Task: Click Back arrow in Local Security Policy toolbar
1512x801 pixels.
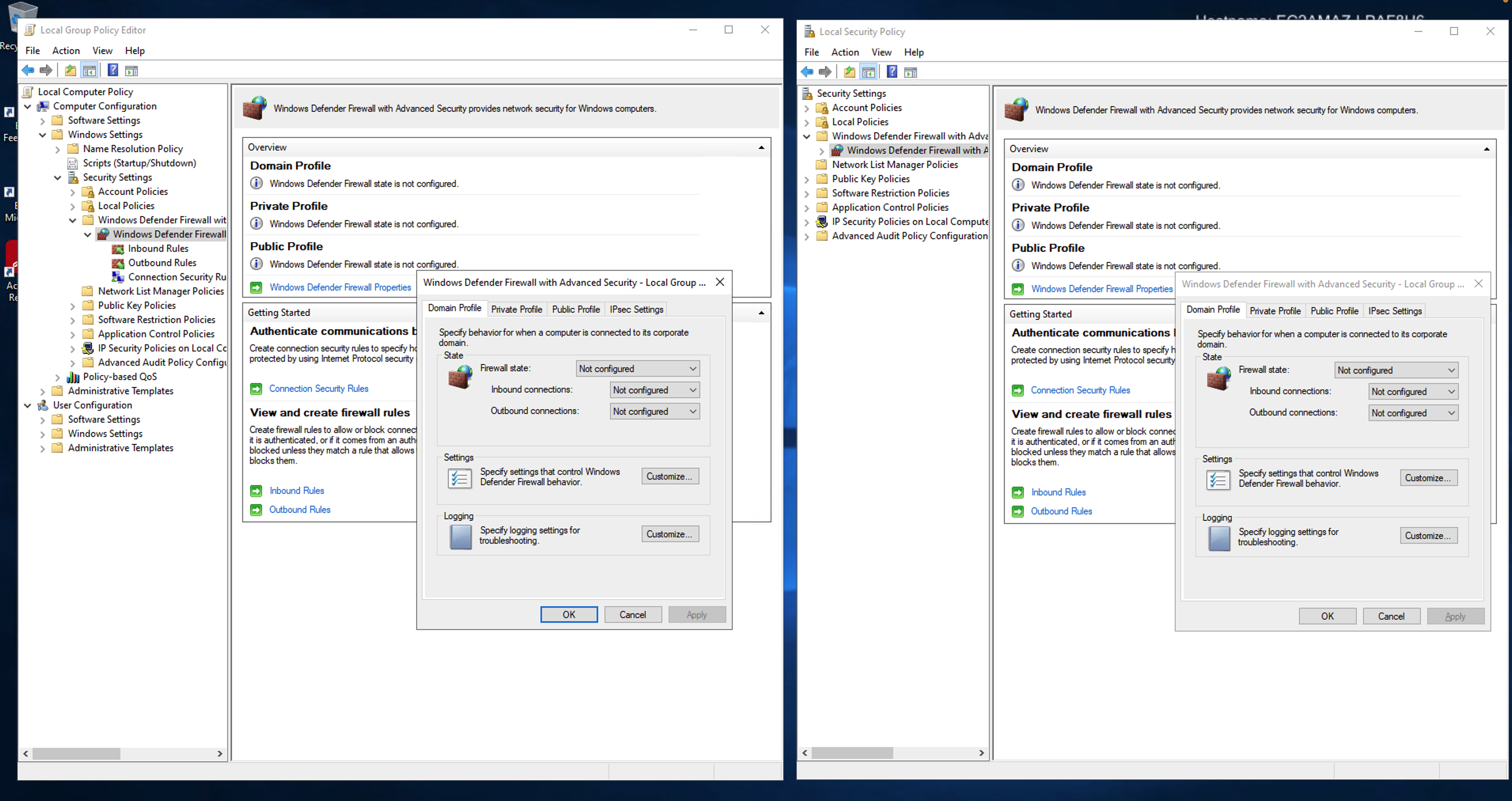Action: click(x=807, y=72)
